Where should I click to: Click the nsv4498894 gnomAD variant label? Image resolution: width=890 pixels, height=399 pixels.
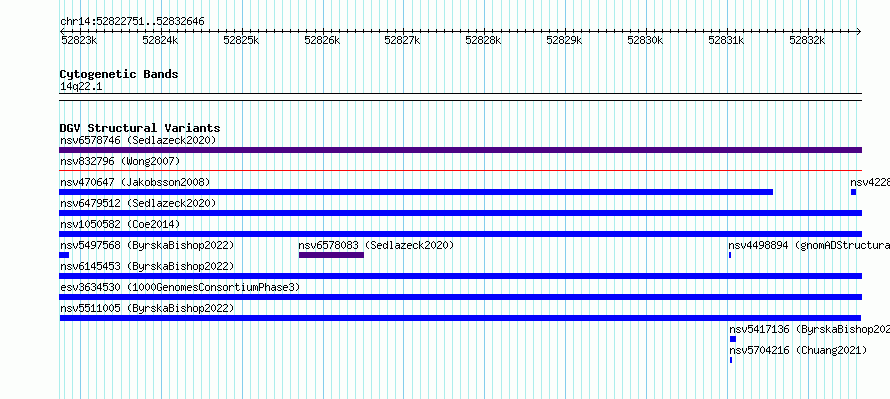(809, 245)
